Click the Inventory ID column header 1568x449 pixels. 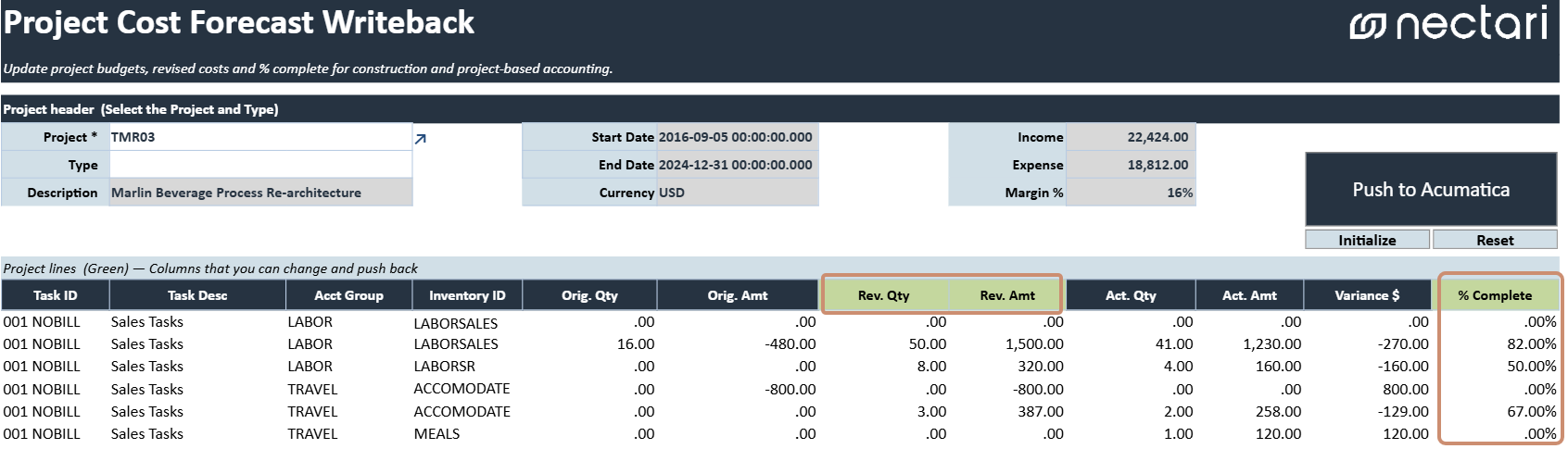point(467,295)
